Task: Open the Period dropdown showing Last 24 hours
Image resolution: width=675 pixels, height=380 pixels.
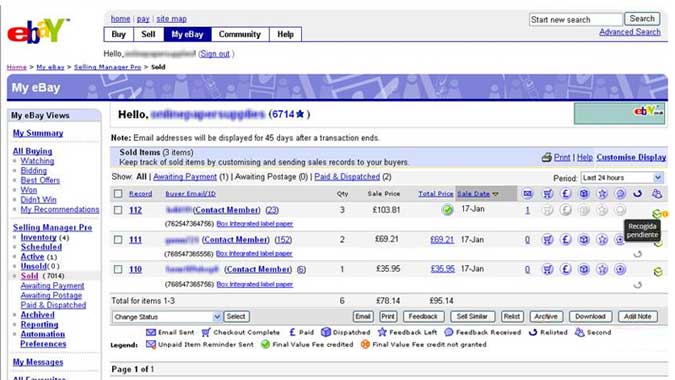Action: tap(622, 178)
